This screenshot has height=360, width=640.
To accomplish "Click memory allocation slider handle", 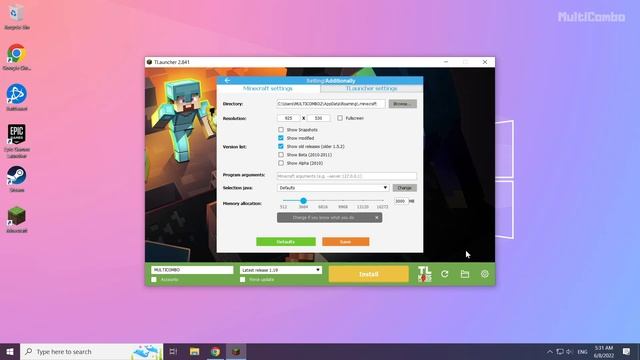I will (x=303, y=200).
